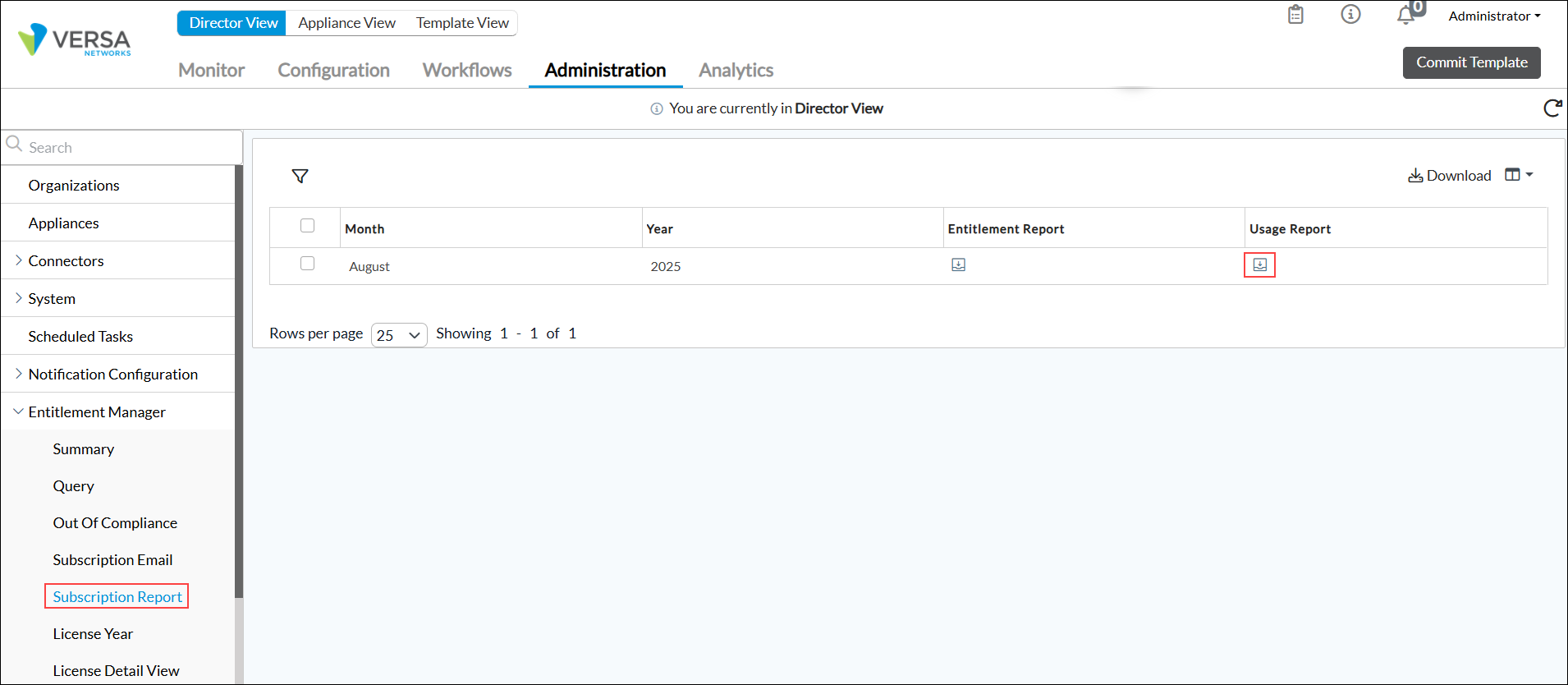
Task: Download the August Entitlement Report
Action: [958, 264]
